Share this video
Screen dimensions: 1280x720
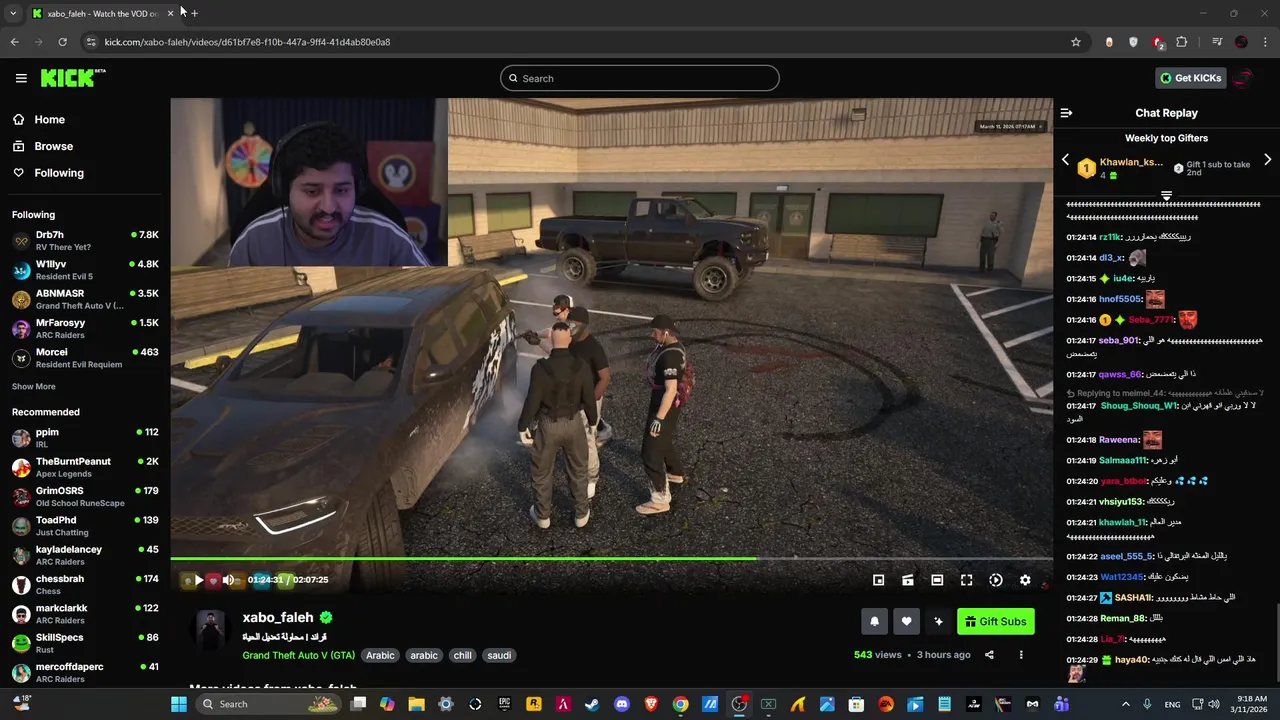pyautogui.click(x=989, y=655)
